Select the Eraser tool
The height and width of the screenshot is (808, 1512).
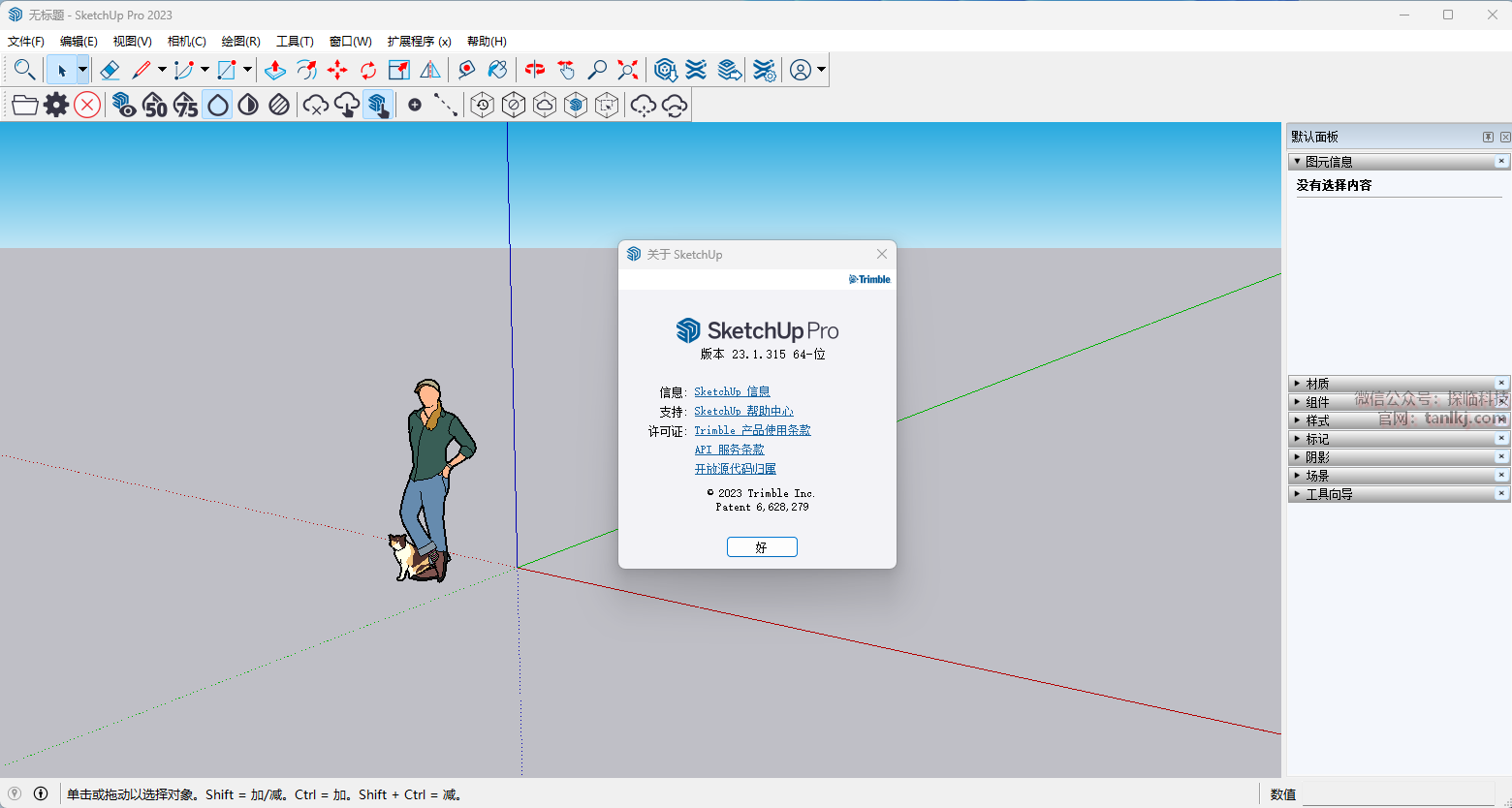coord(110,70)
